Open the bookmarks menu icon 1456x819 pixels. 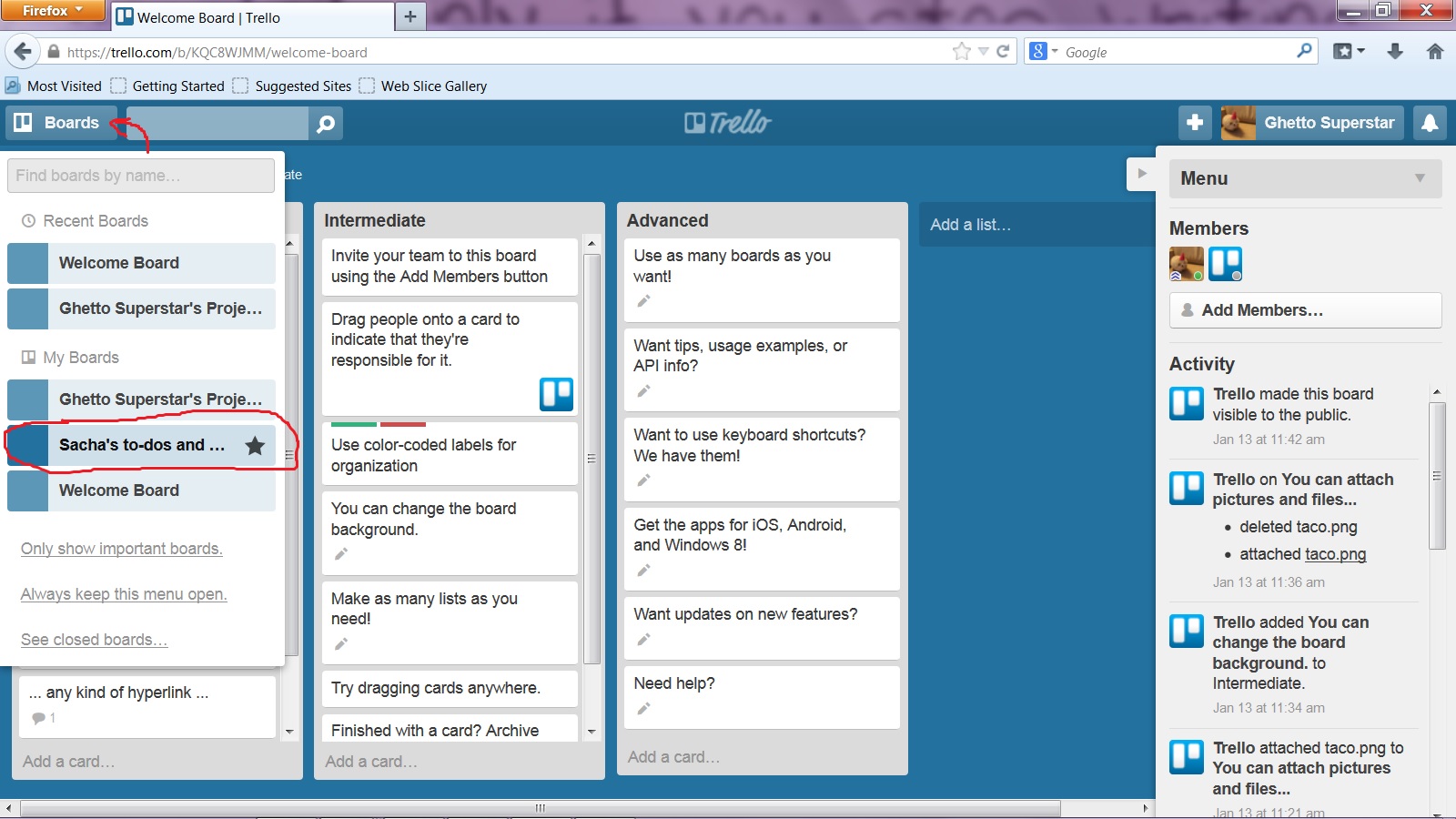click(x=1349, y=52)
